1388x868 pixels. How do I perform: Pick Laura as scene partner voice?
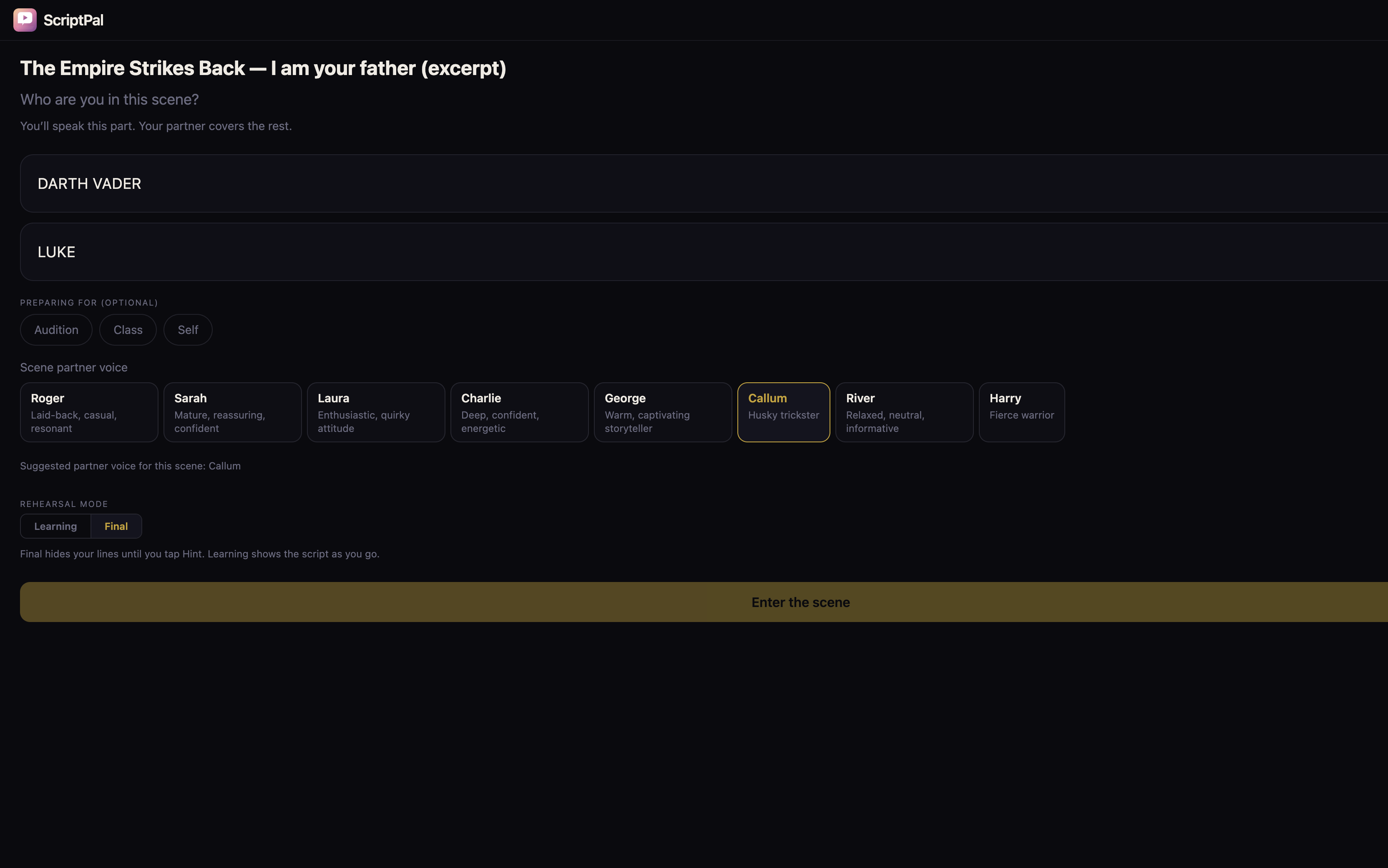coord(376,412)
